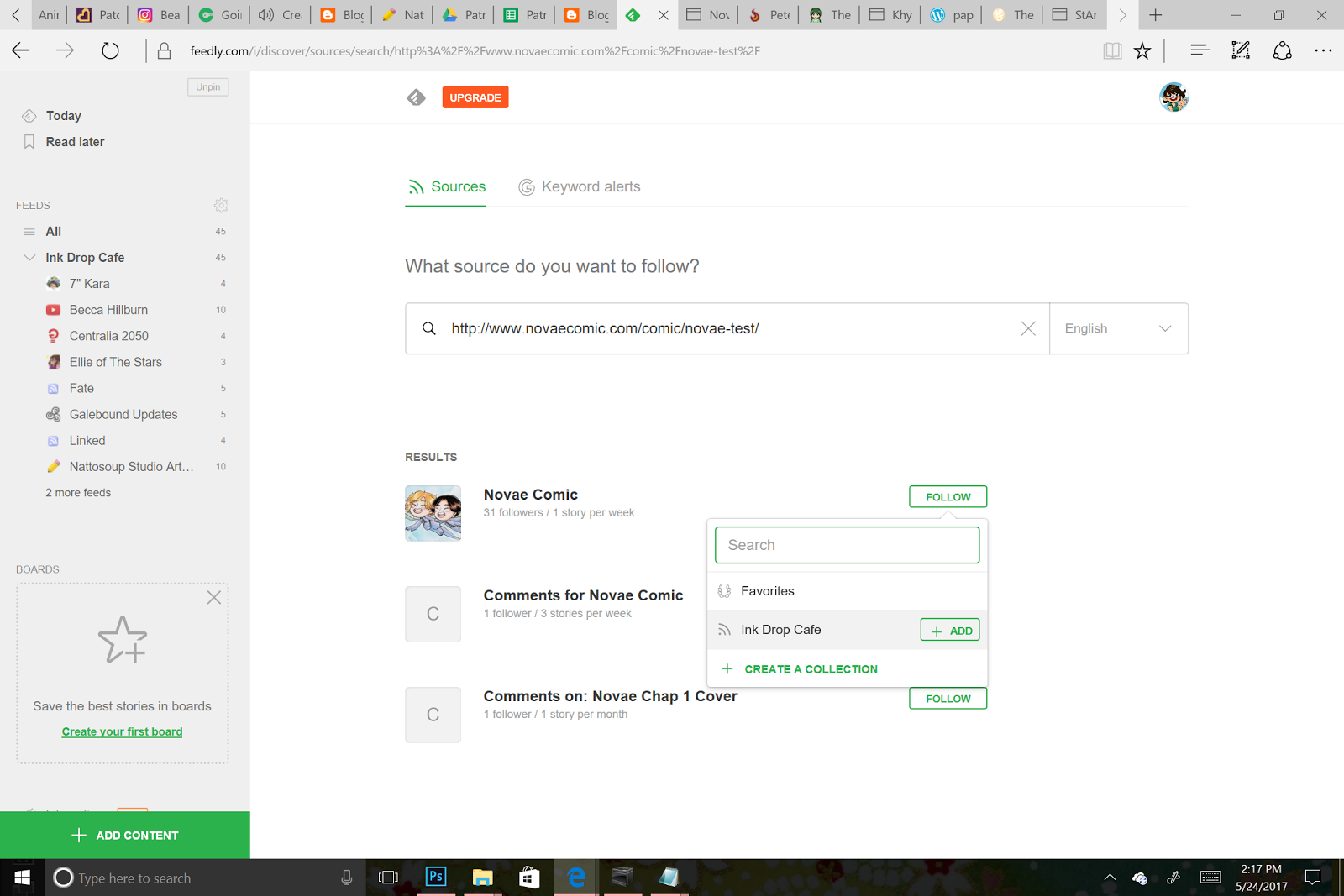Open the Ellie of The Stars feed
This screenshot has width=1344, height=896.
116,362
